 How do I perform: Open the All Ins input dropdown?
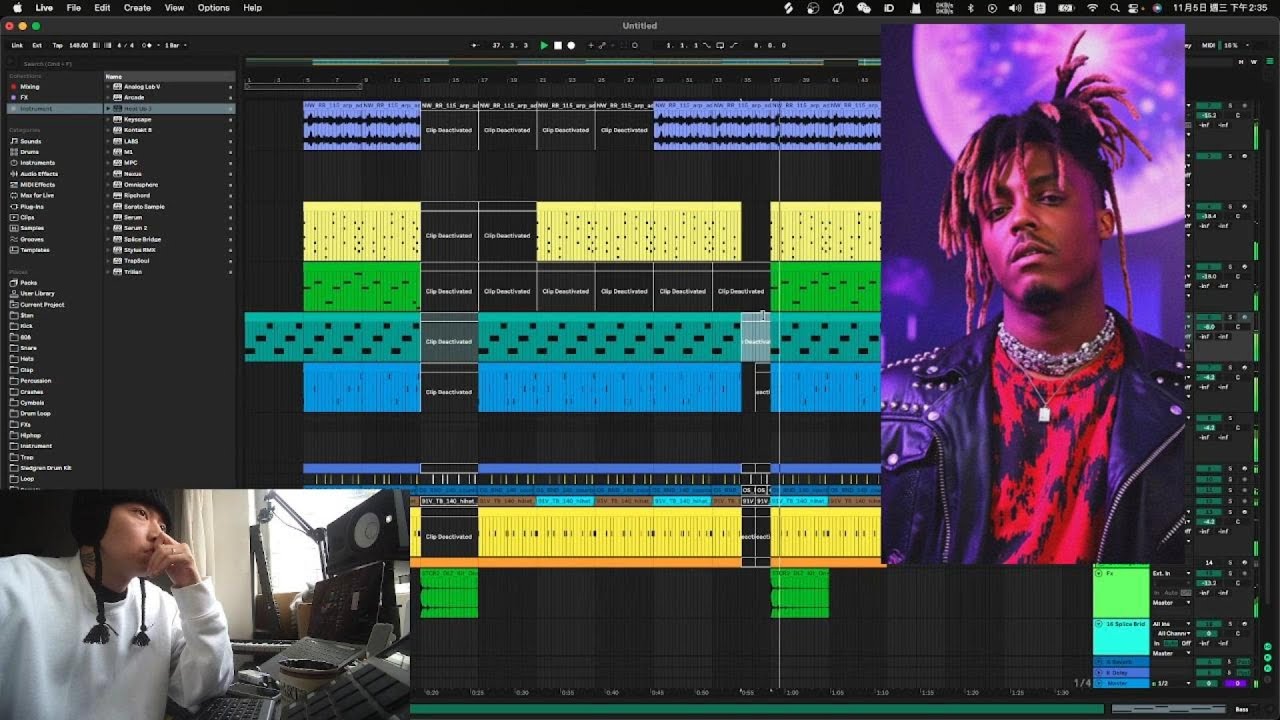tap(1171, 624)
